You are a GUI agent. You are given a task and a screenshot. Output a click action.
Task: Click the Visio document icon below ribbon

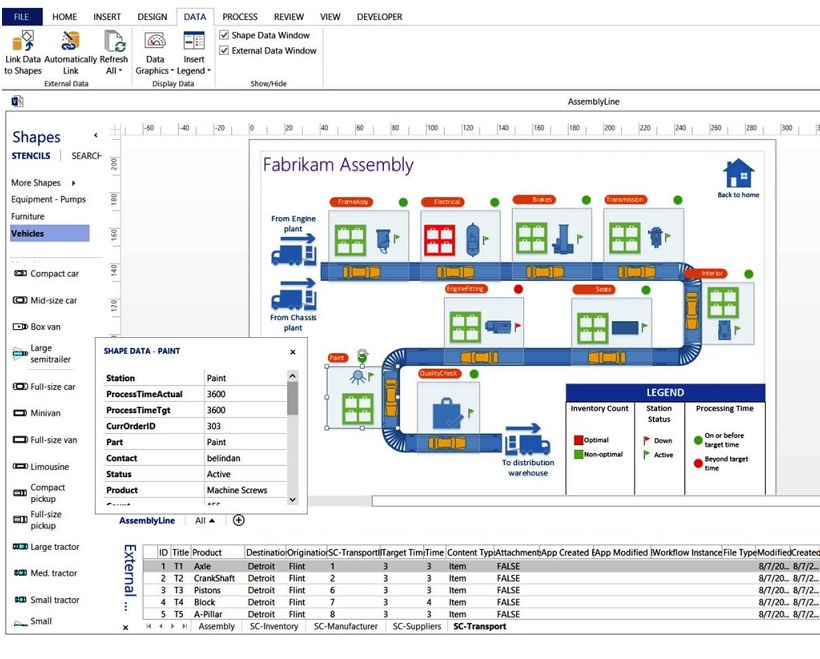pos(17,101)
